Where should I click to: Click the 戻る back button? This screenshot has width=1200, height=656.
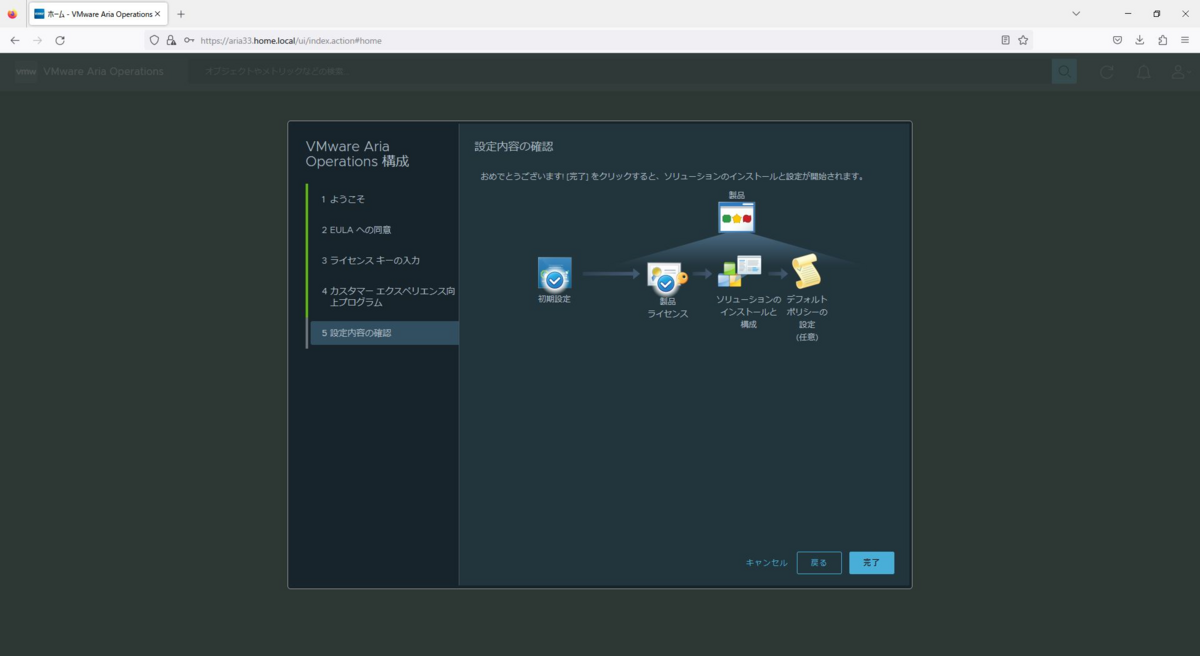(819, 563)
